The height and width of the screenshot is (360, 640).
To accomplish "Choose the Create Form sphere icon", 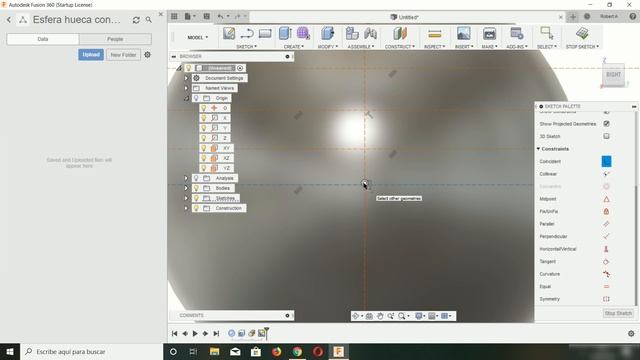I will pyautogui.click(x=303, y=33).
